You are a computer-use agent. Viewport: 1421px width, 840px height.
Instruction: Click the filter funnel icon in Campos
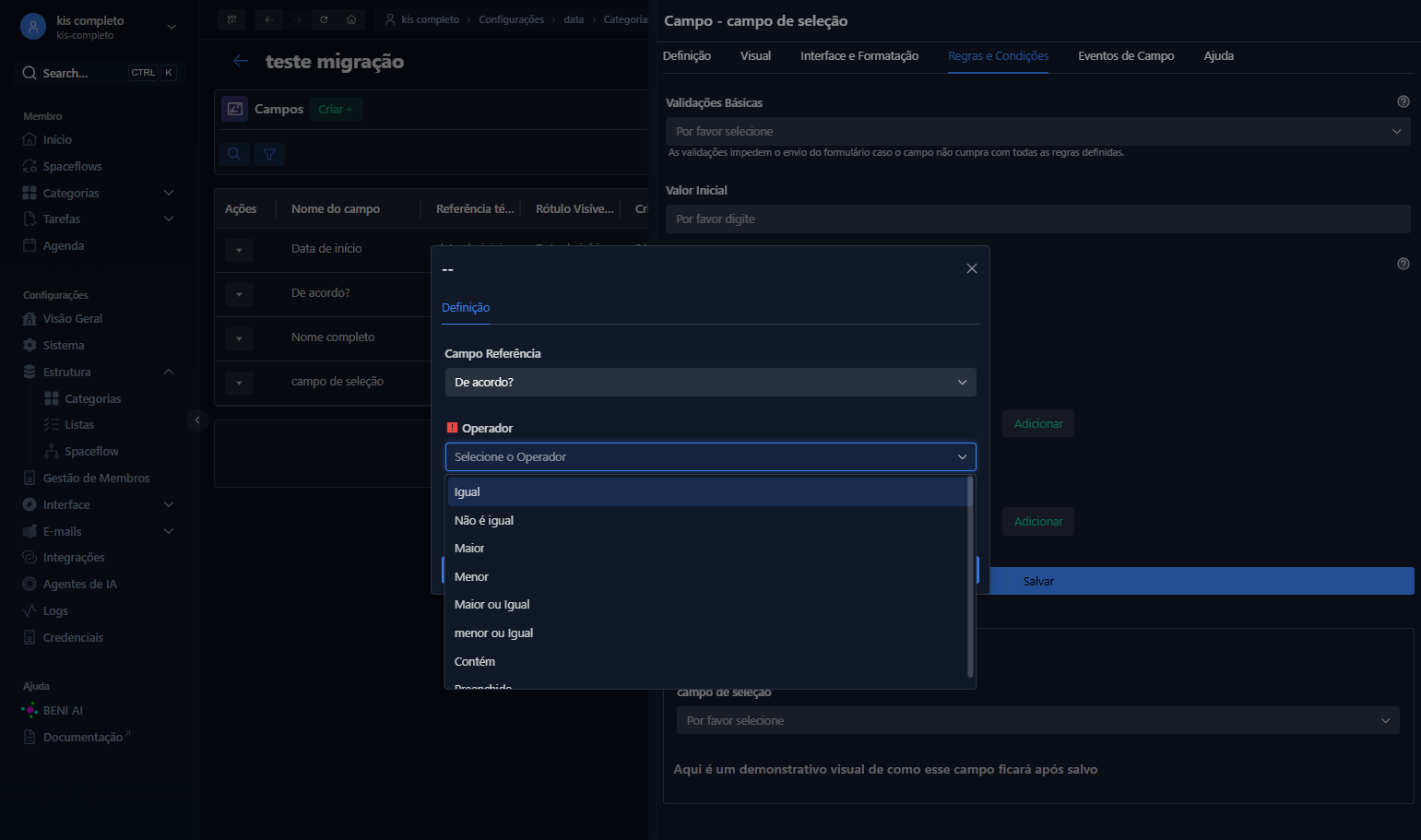(269, 154)
